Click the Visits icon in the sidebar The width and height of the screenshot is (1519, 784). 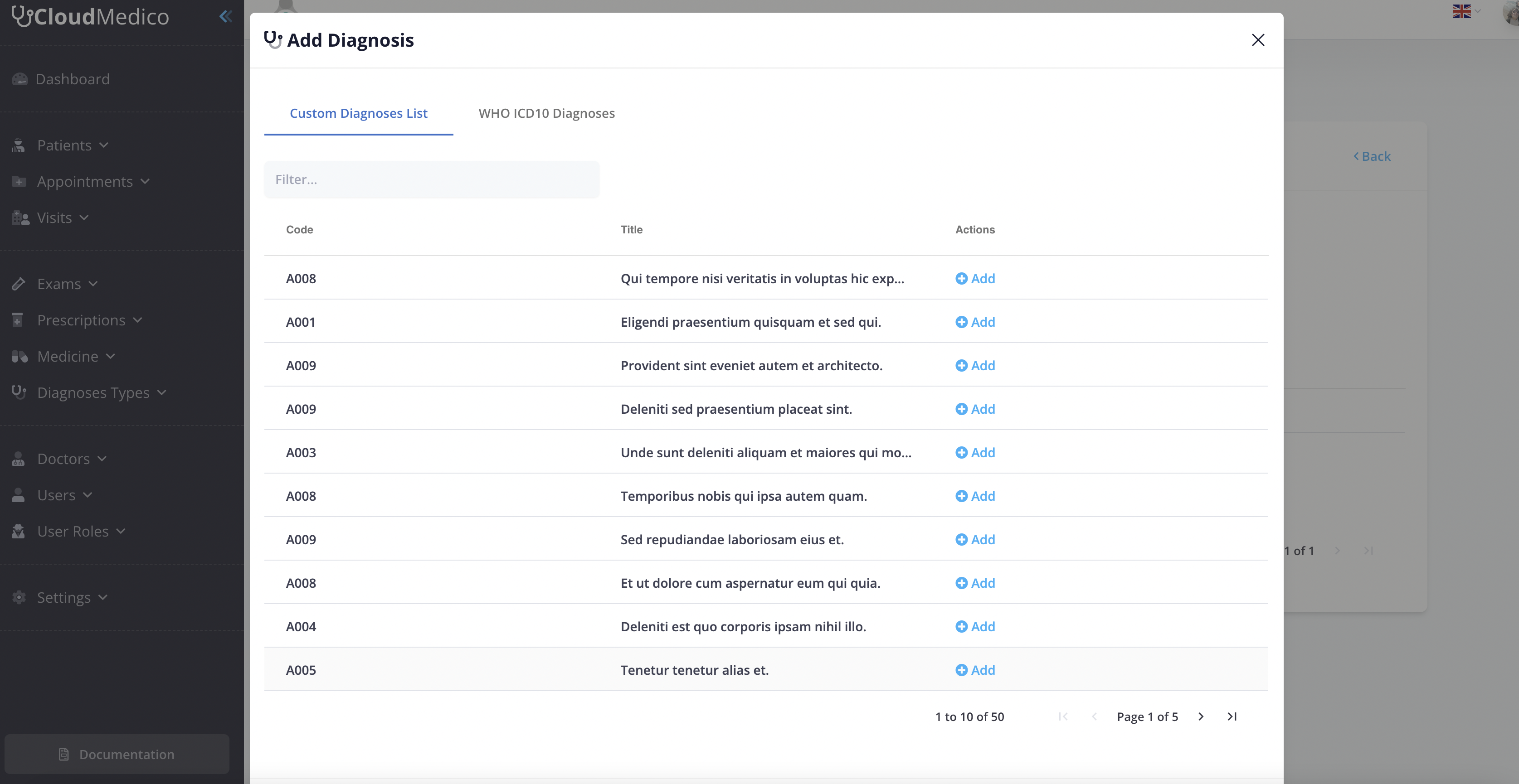click(20, 218)
